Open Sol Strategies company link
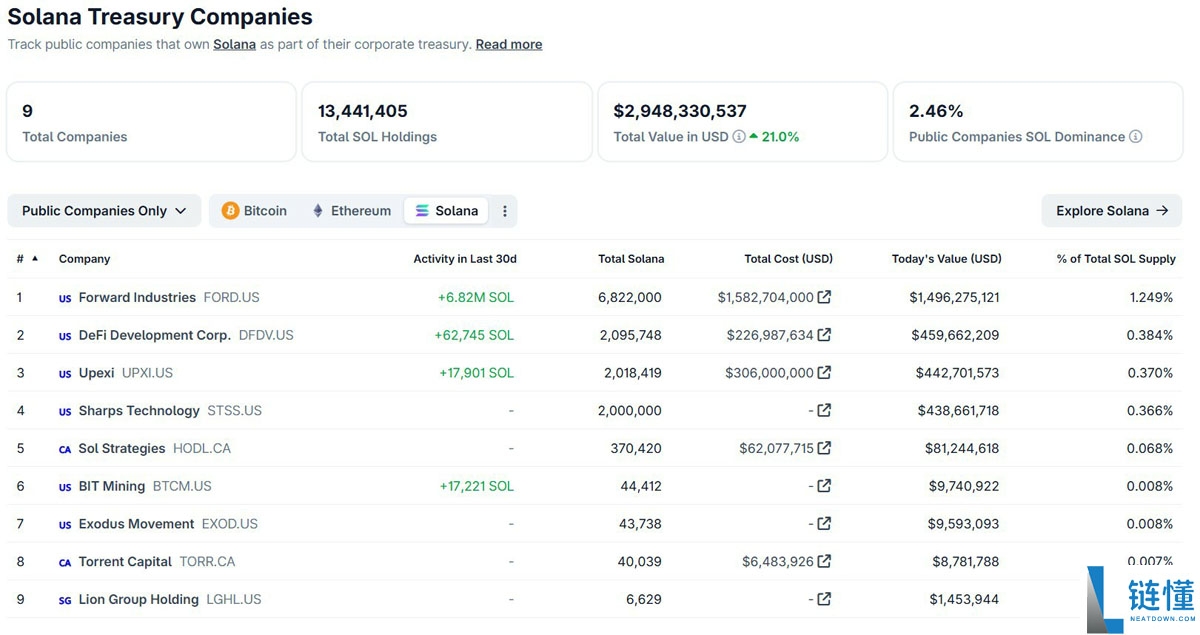The width and height of the screenshot is (1200, 635). click(x=122, y=448)
